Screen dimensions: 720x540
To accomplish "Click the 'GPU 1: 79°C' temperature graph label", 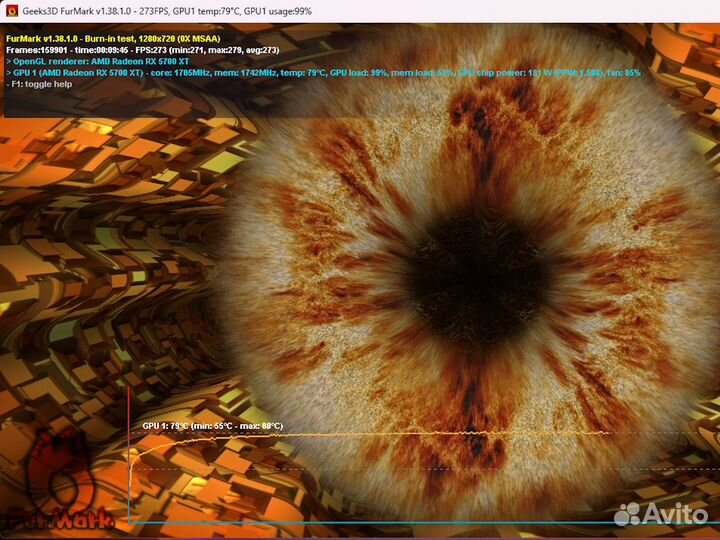I will point(213,426).
